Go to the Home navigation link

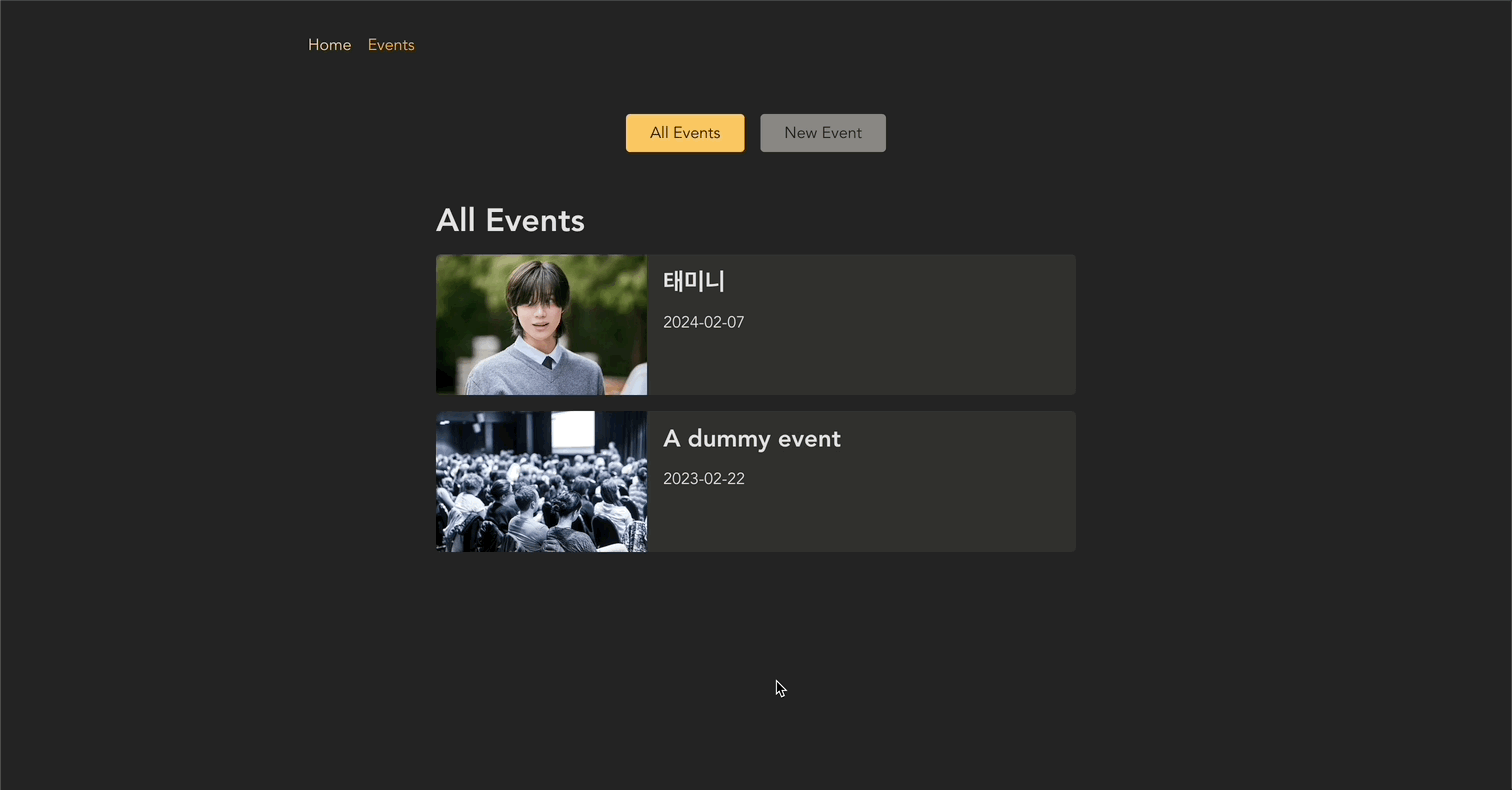[x=329, y=45]
